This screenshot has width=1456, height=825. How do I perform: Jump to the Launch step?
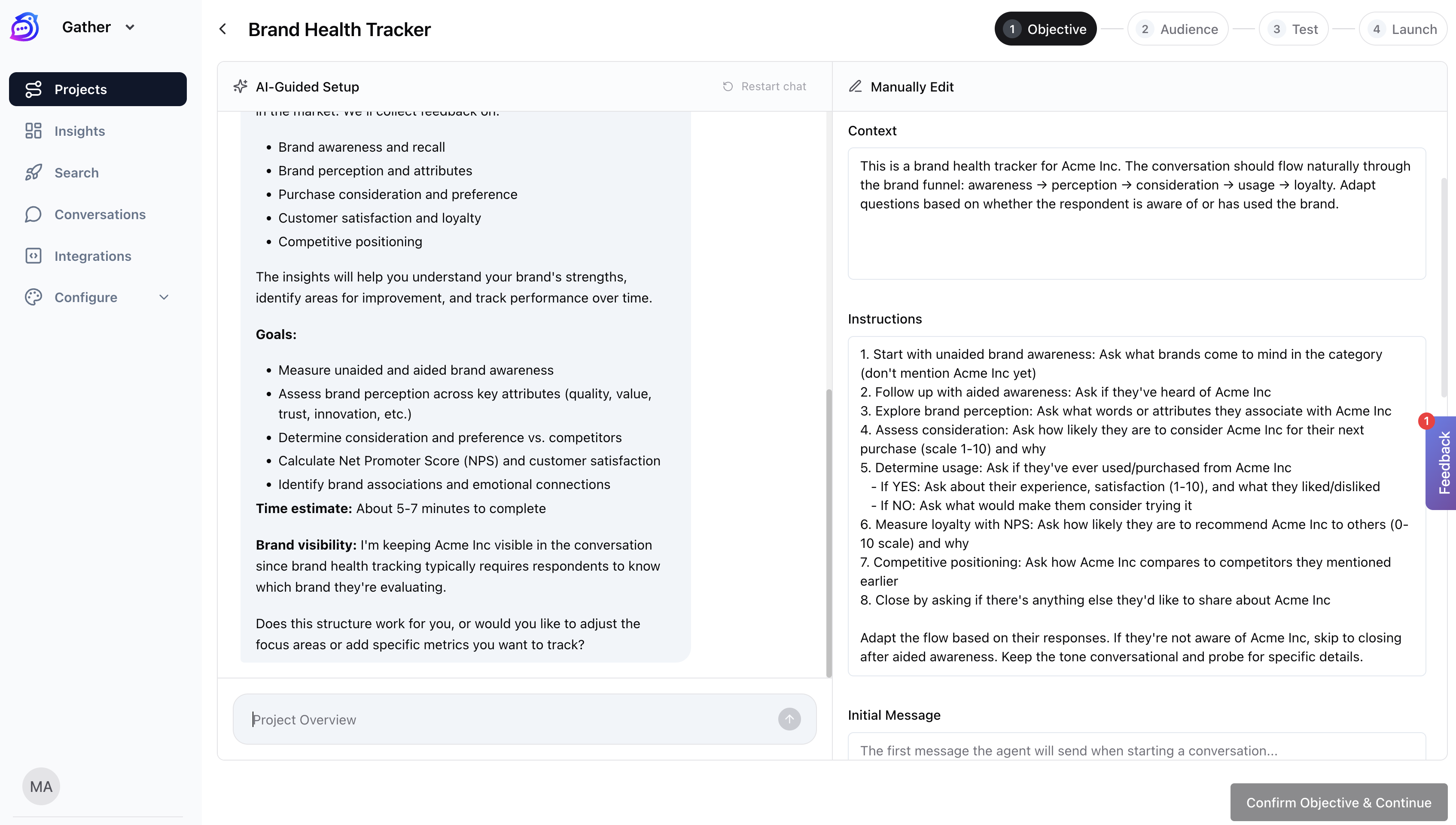point(1403,29)
